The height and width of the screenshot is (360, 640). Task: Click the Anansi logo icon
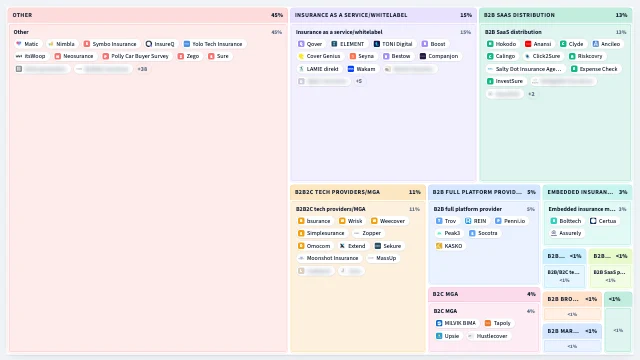pyautogui.click(x=528, y=44)
